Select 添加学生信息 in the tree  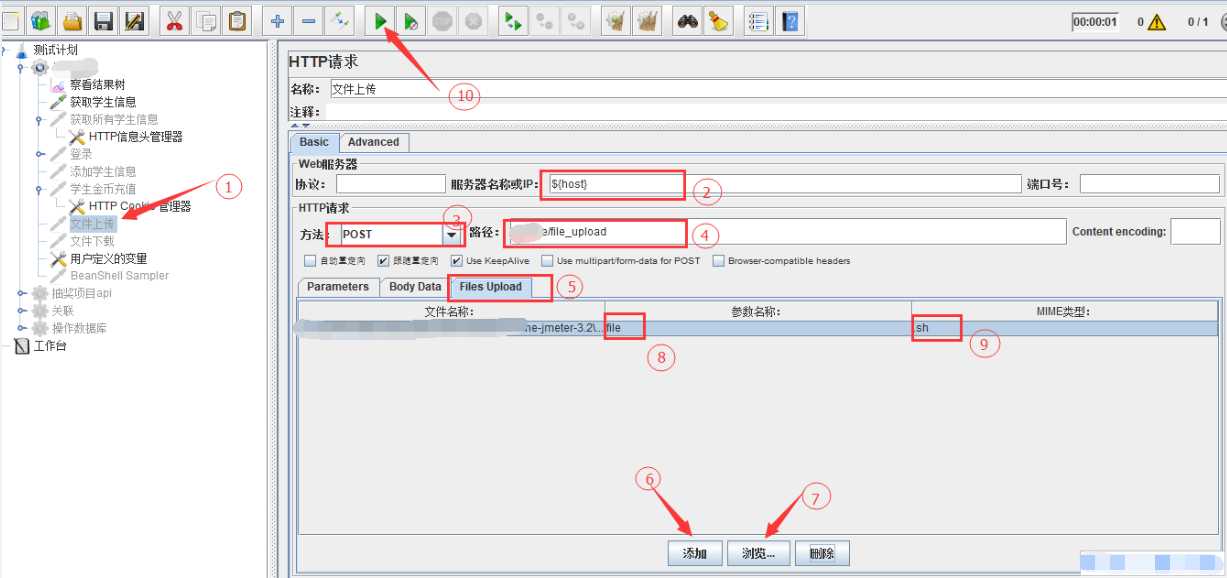(x=103, y=172)
